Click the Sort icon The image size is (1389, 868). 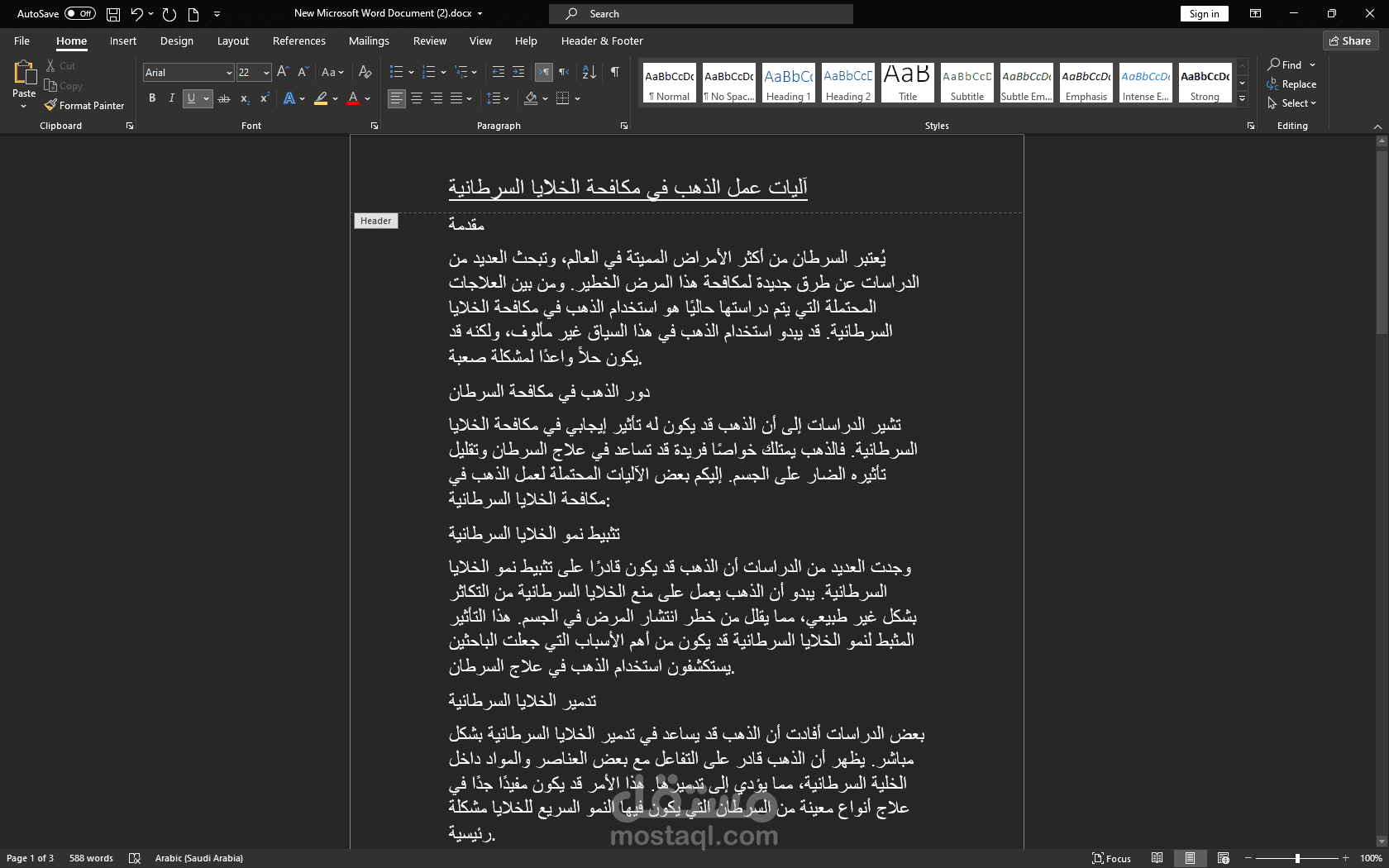(589, 73)
